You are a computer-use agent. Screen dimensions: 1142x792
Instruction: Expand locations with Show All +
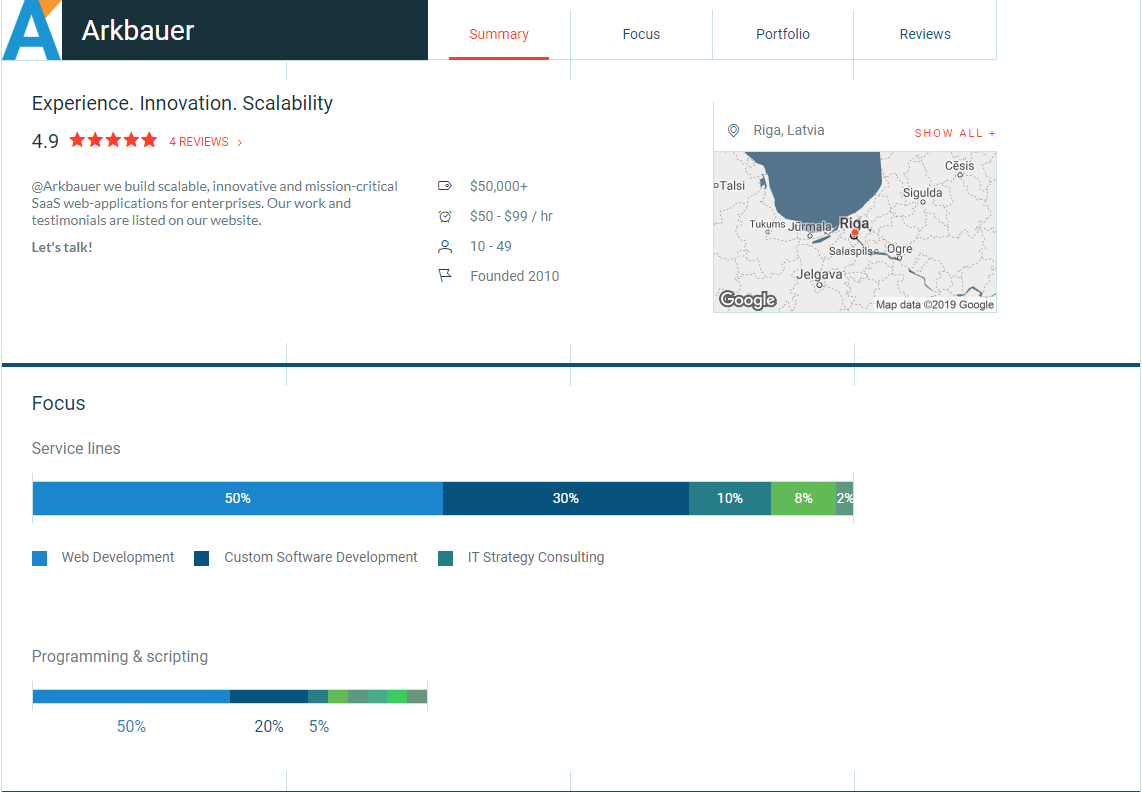click(x=955, y=133)
